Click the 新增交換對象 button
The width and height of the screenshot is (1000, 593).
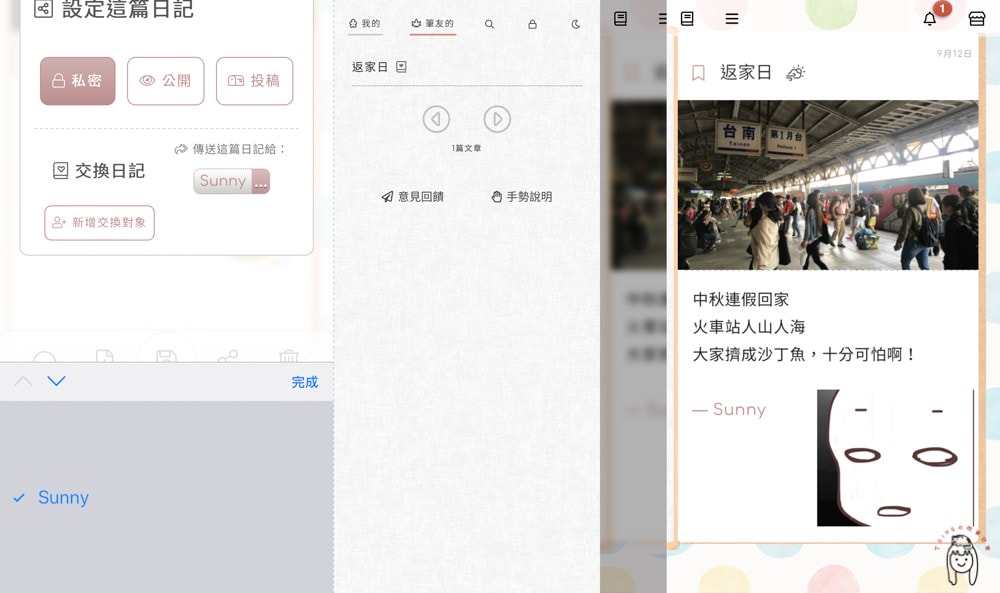pyautogui.click(x=99, y=223)
